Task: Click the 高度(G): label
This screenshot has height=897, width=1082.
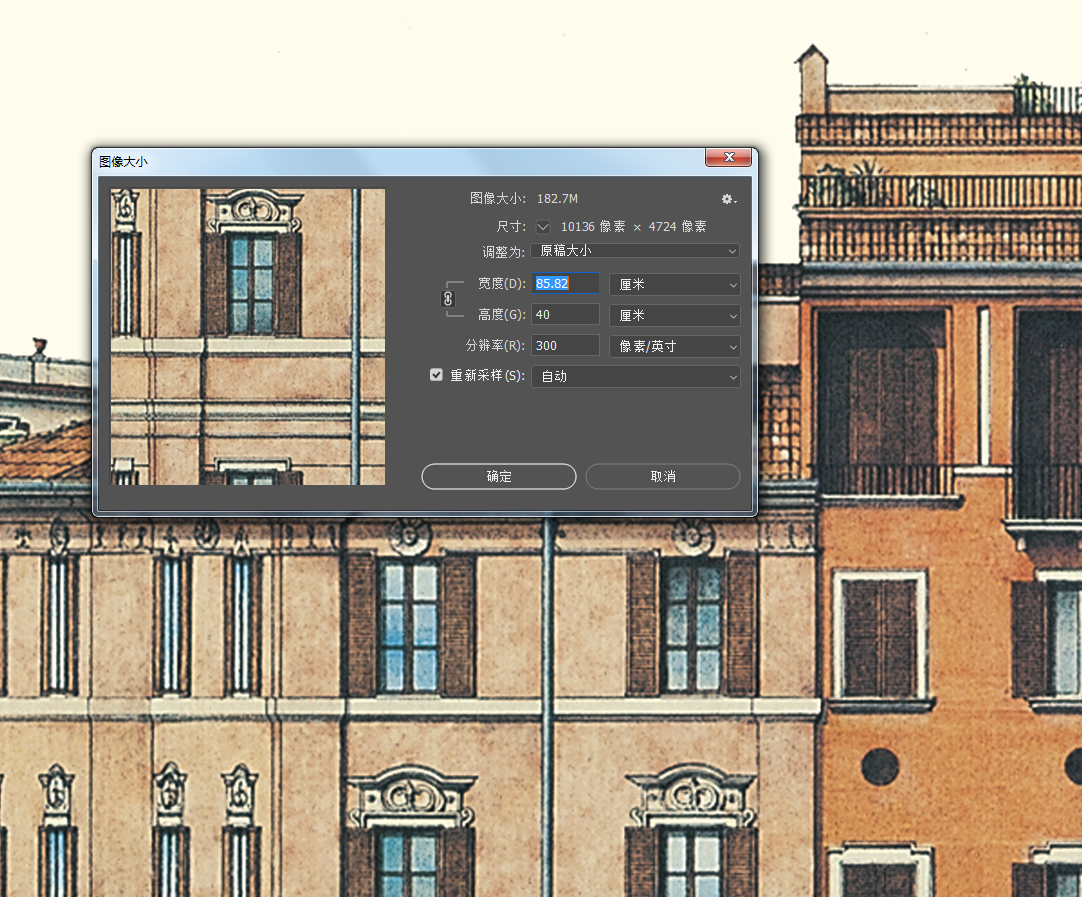Action: [502, 315]
